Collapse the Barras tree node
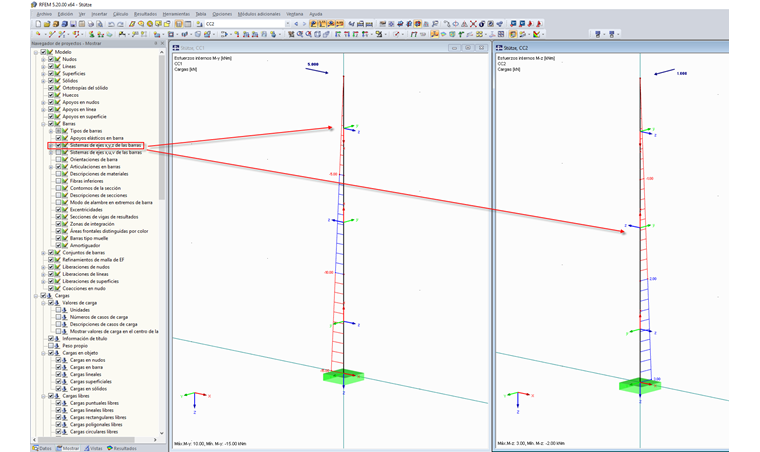Image resolution: width=760 pixels, height=452 pixels. pos(43,124)
